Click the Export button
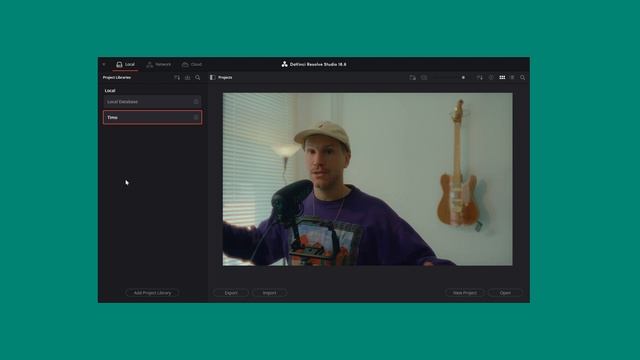 coord(231,293)
